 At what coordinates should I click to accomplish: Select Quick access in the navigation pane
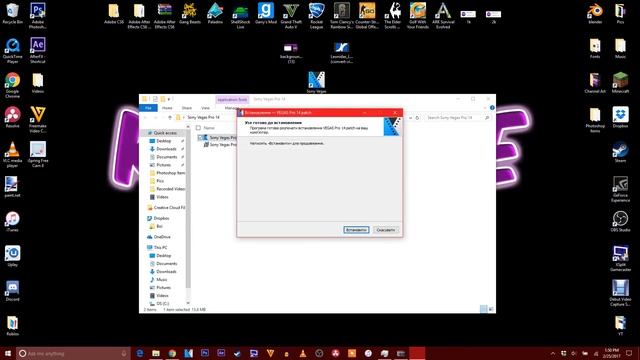[x=165, y=133]
